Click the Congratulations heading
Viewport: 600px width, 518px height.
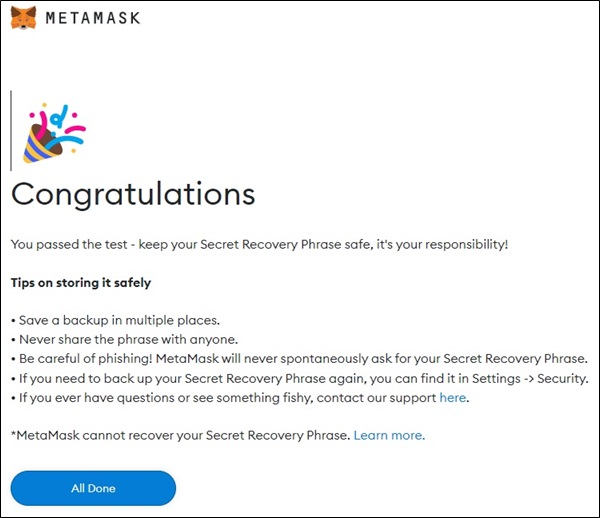[x=133, y=195]
